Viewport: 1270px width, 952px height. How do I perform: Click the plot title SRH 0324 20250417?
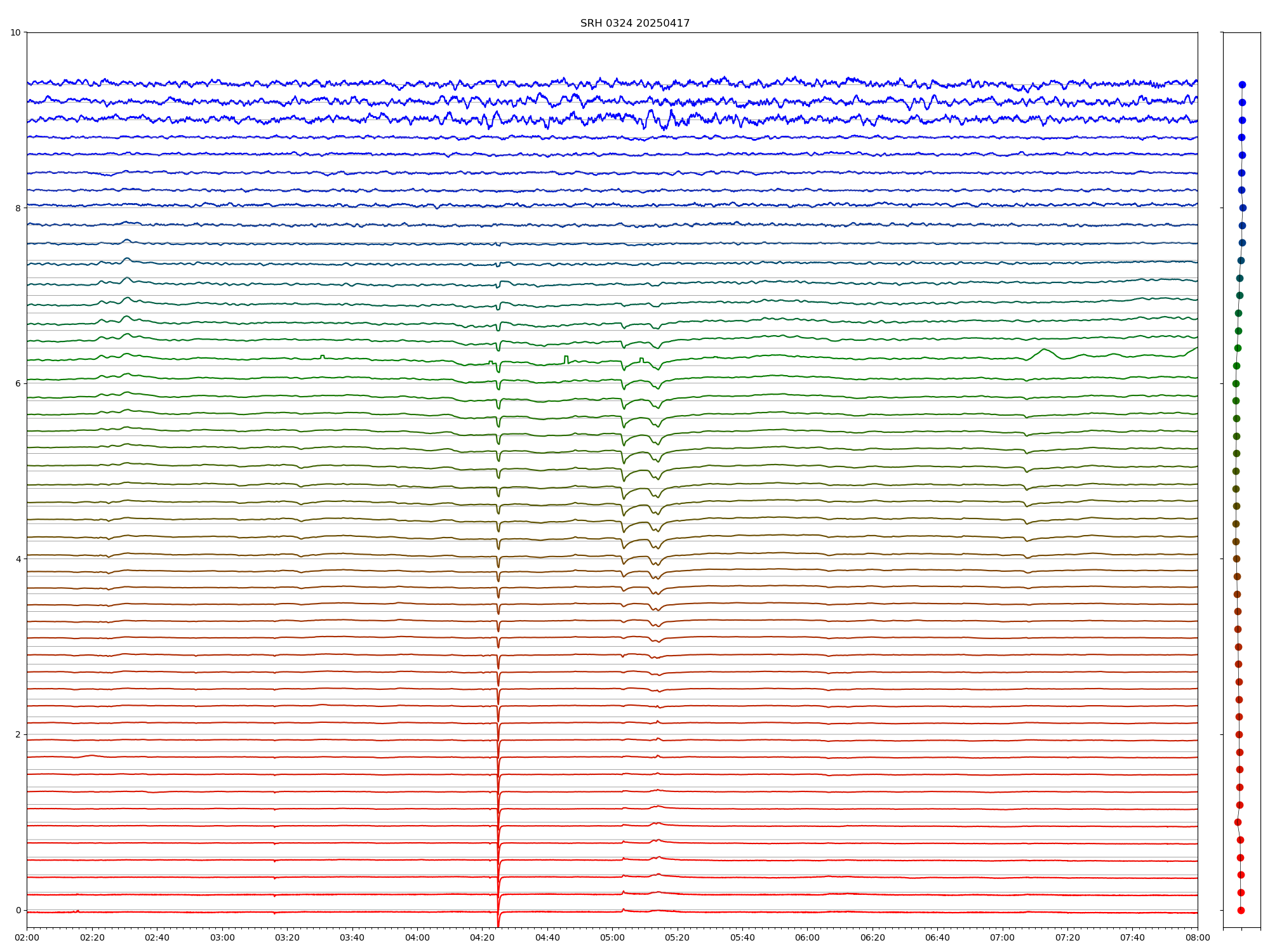[x=634, y=23]
